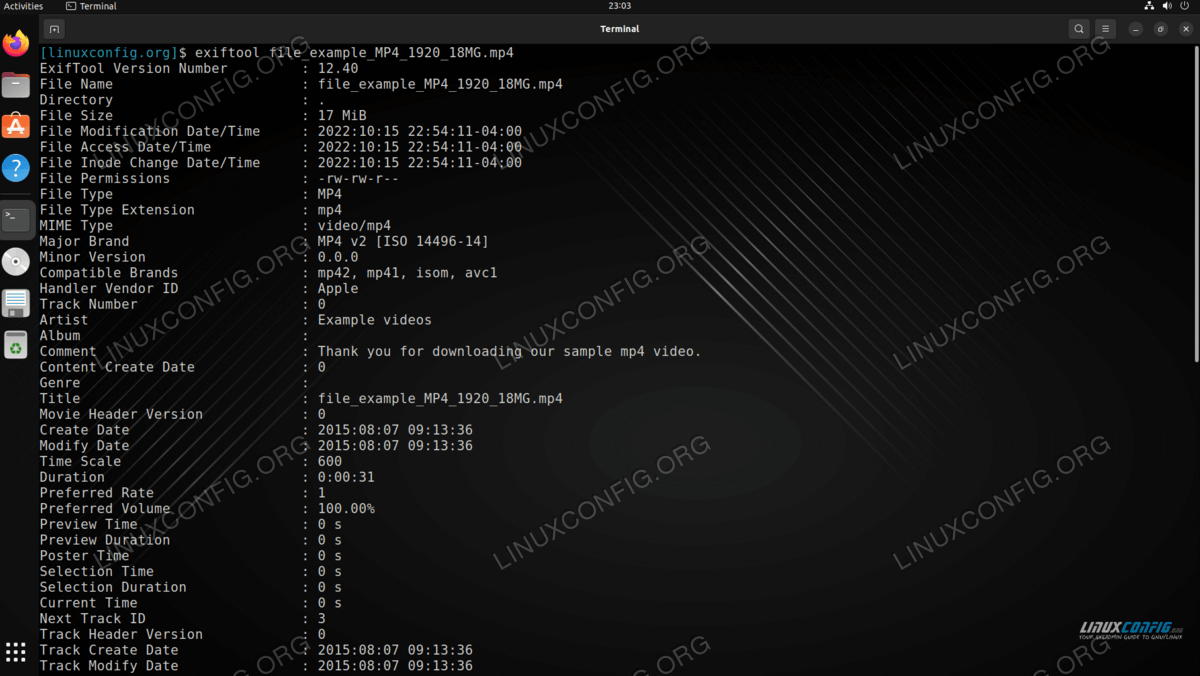Open the Trash from the dock
The width and height of the screenshot is (1200, 676).
[x=16, y=345]
